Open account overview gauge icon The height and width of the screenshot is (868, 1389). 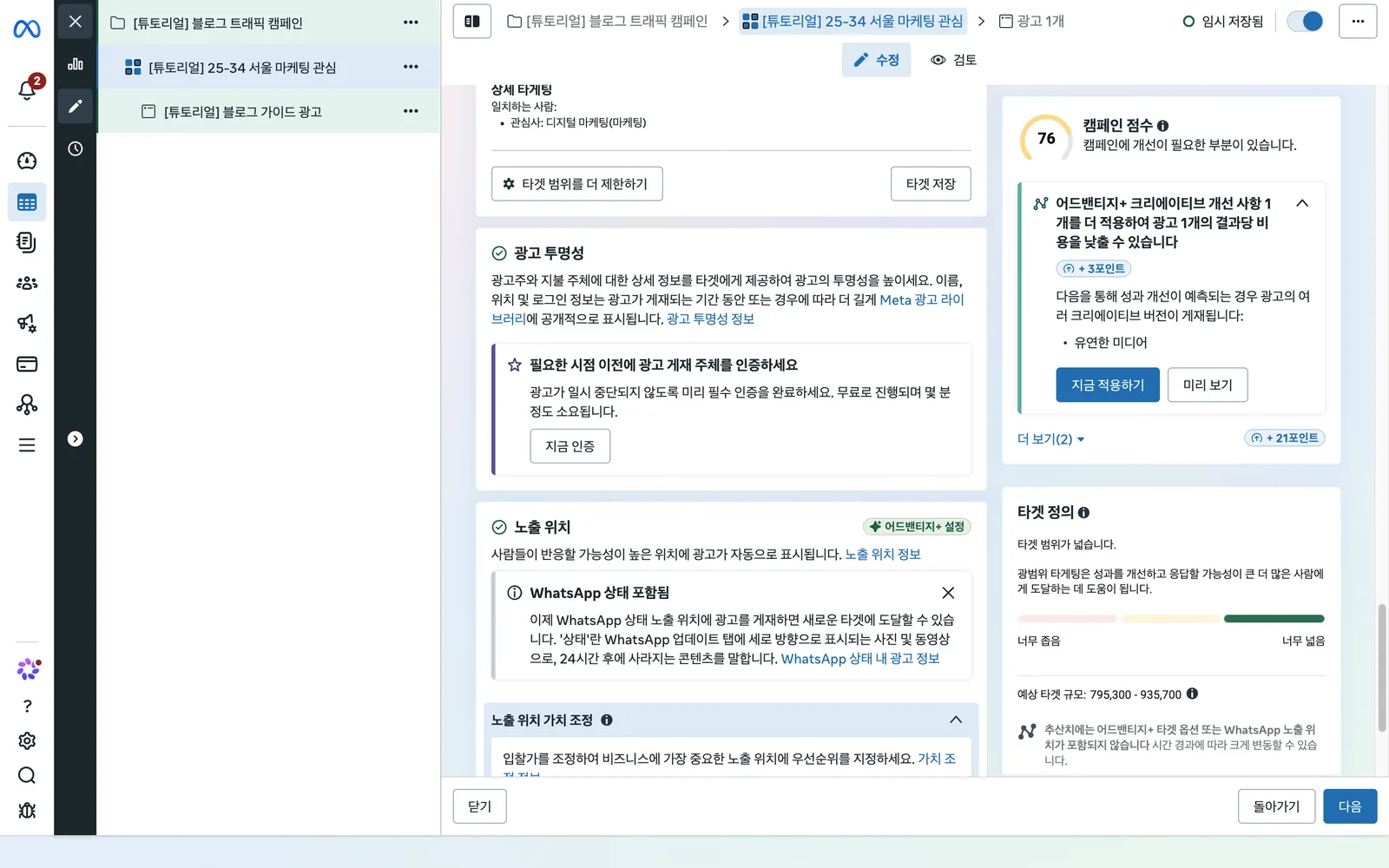[27, 161]
